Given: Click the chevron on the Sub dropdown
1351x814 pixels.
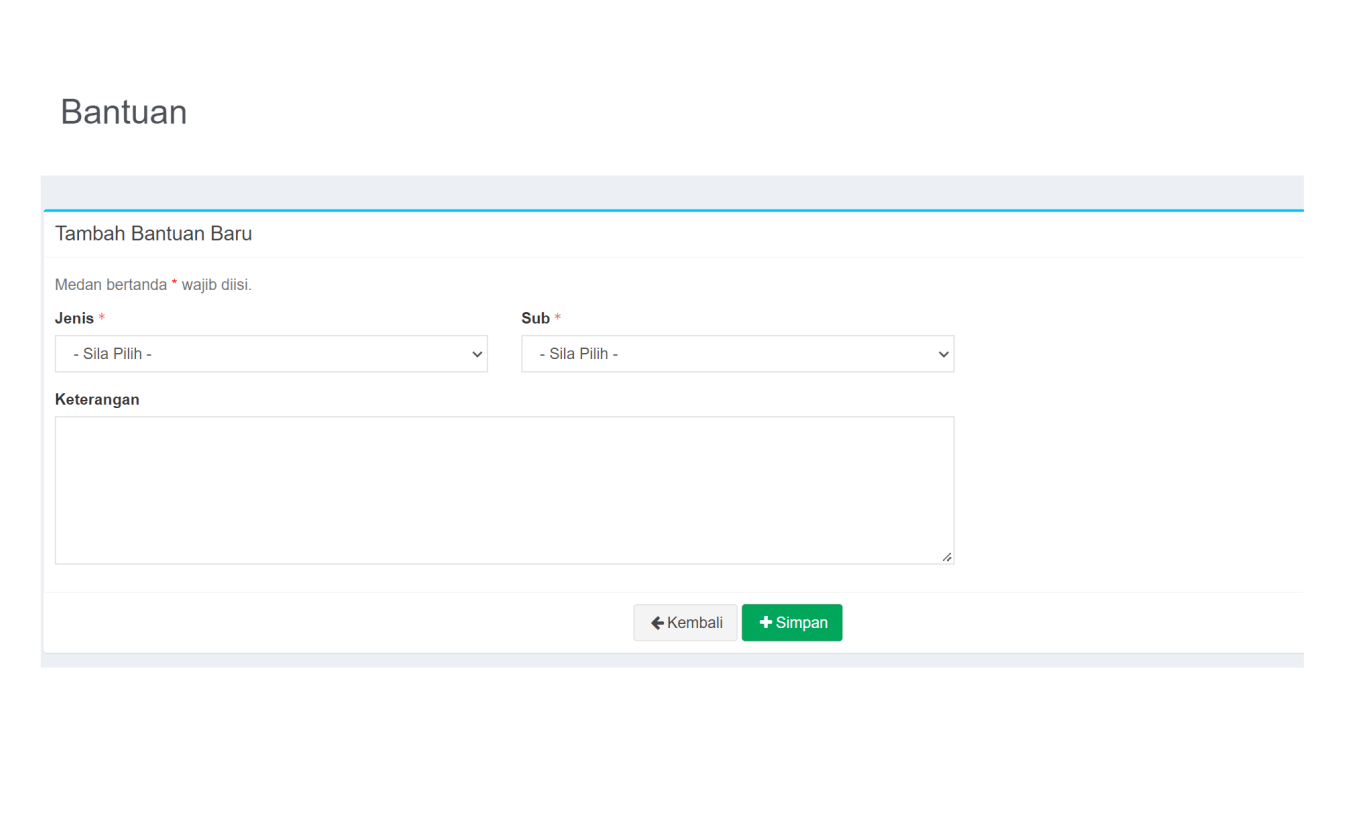Looking at the screenshot, I should 942,353.
